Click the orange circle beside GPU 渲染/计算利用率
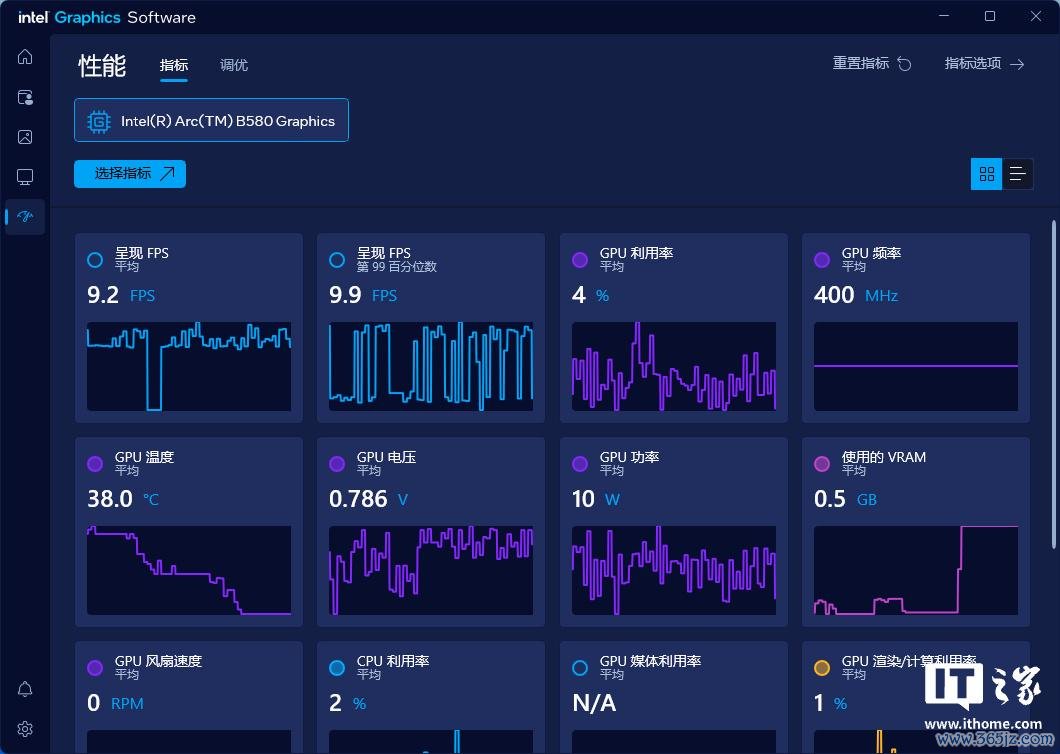Image resolution: width=1060 pixels, height=754 pixels. (821, 668)
